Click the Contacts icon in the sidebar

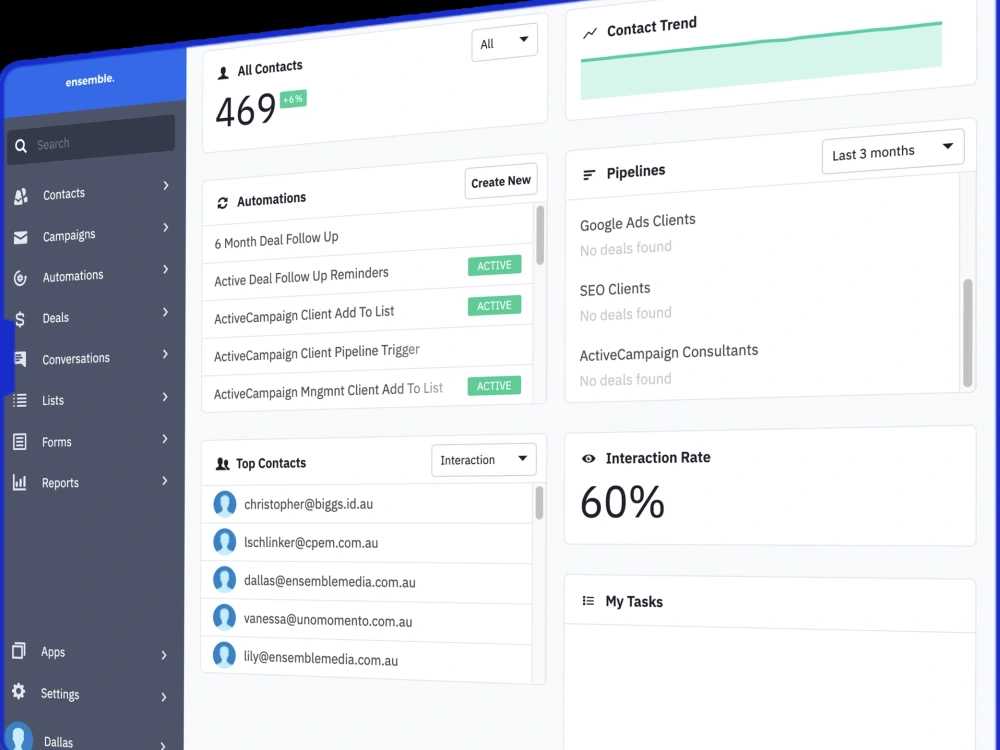(20, 196)
